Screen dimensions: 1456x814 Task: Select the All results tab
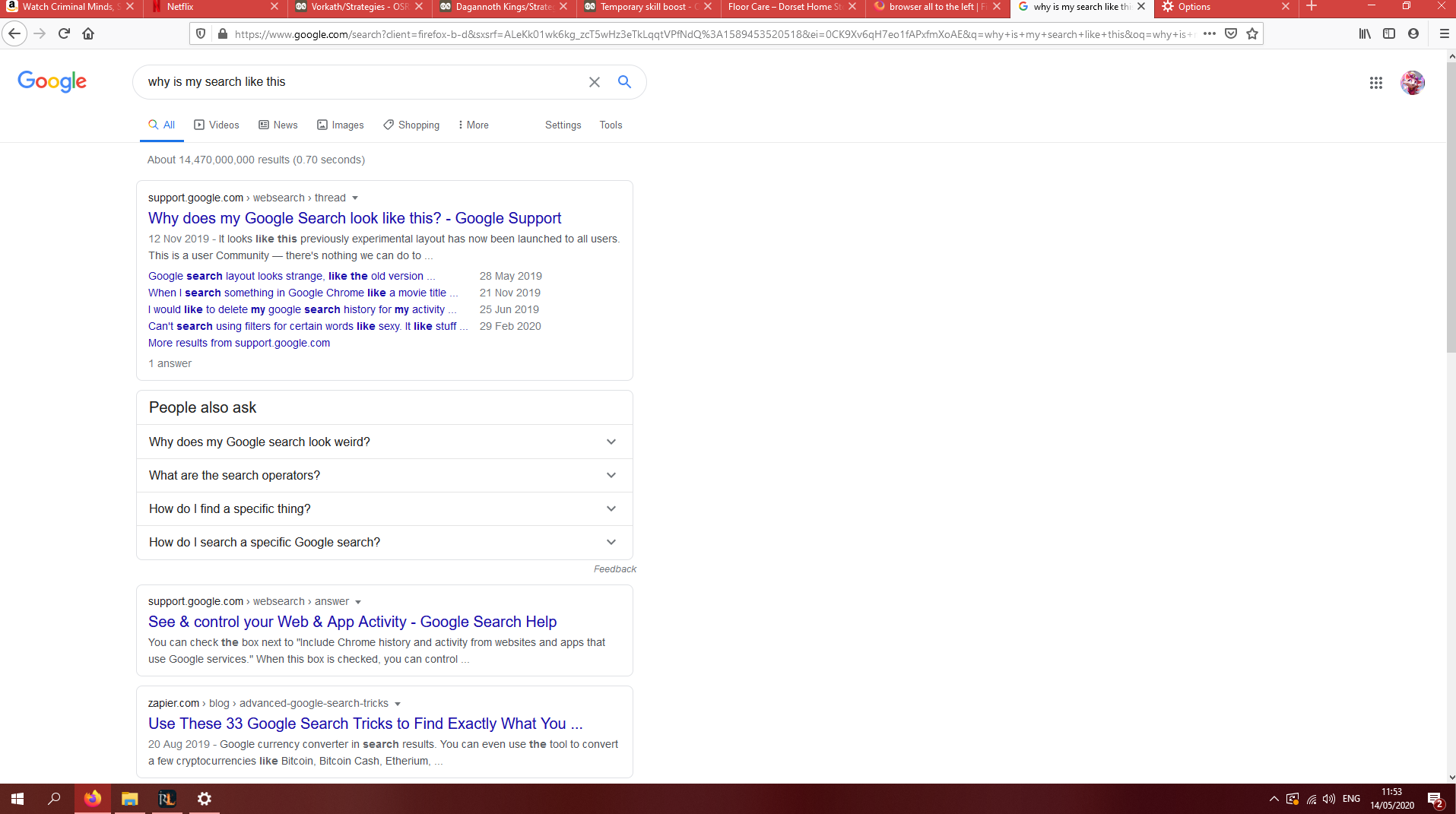coord(162,125)
